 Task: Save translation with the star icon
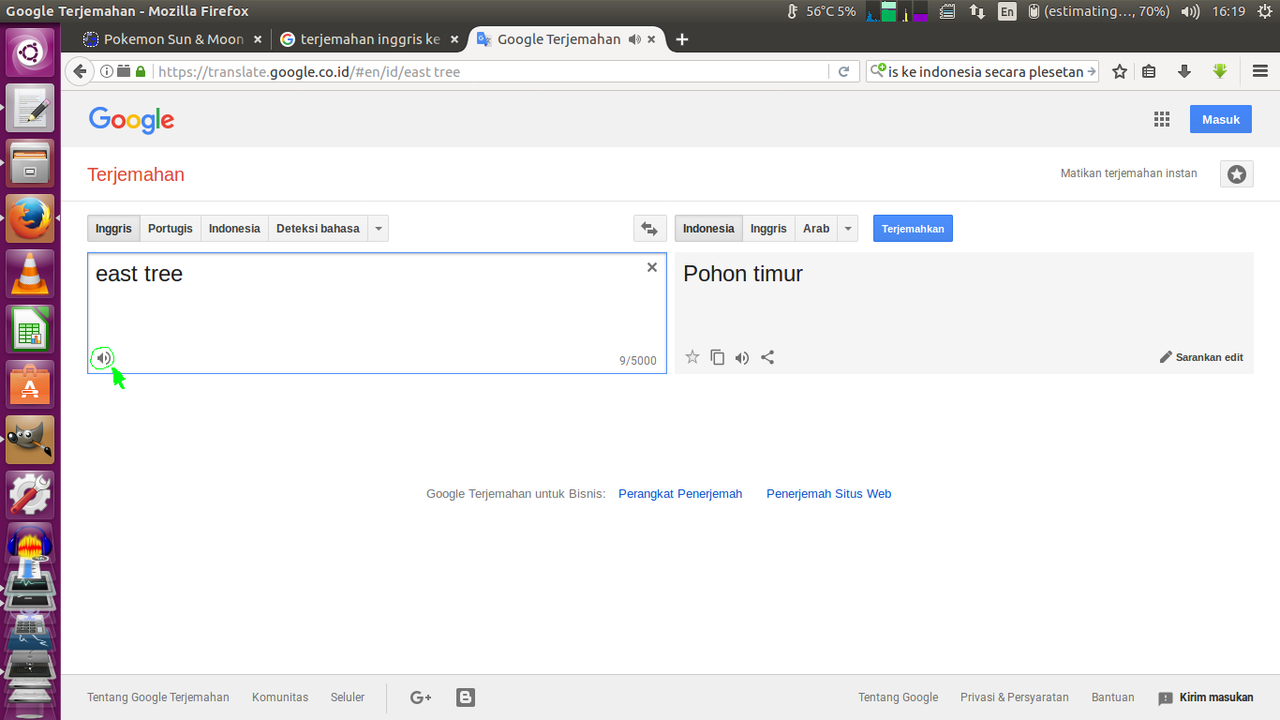pos(692,357)
